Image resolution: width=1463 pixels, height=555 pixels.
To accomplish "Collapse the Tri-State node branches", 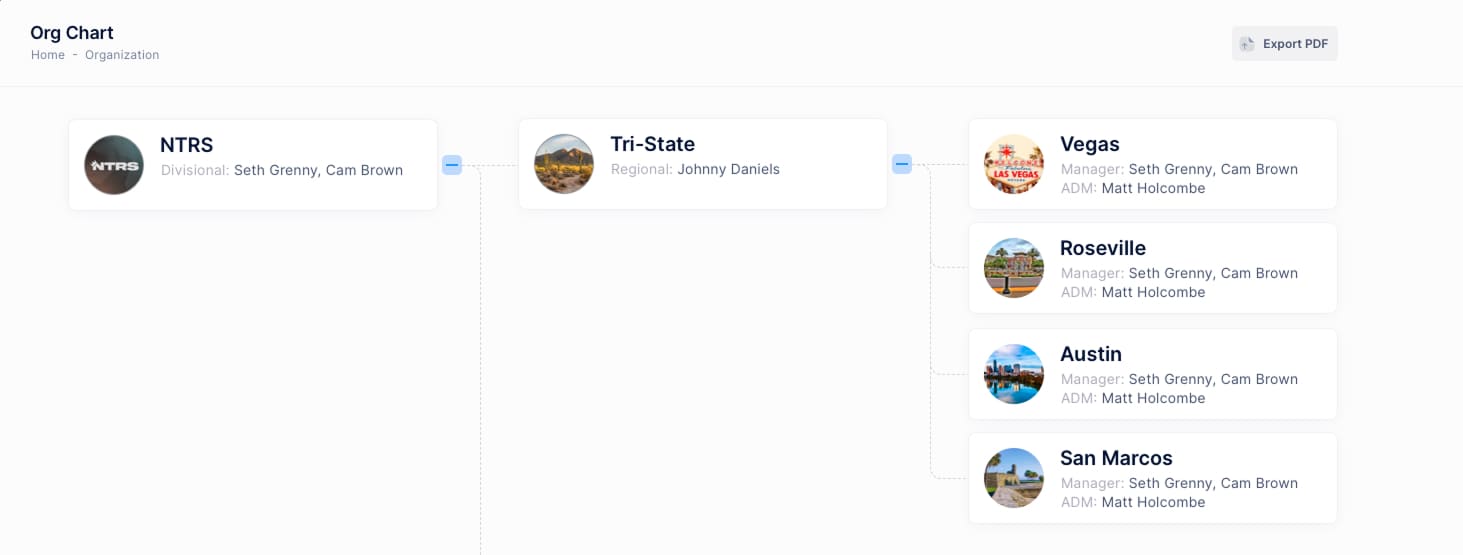I will (902, 164).
